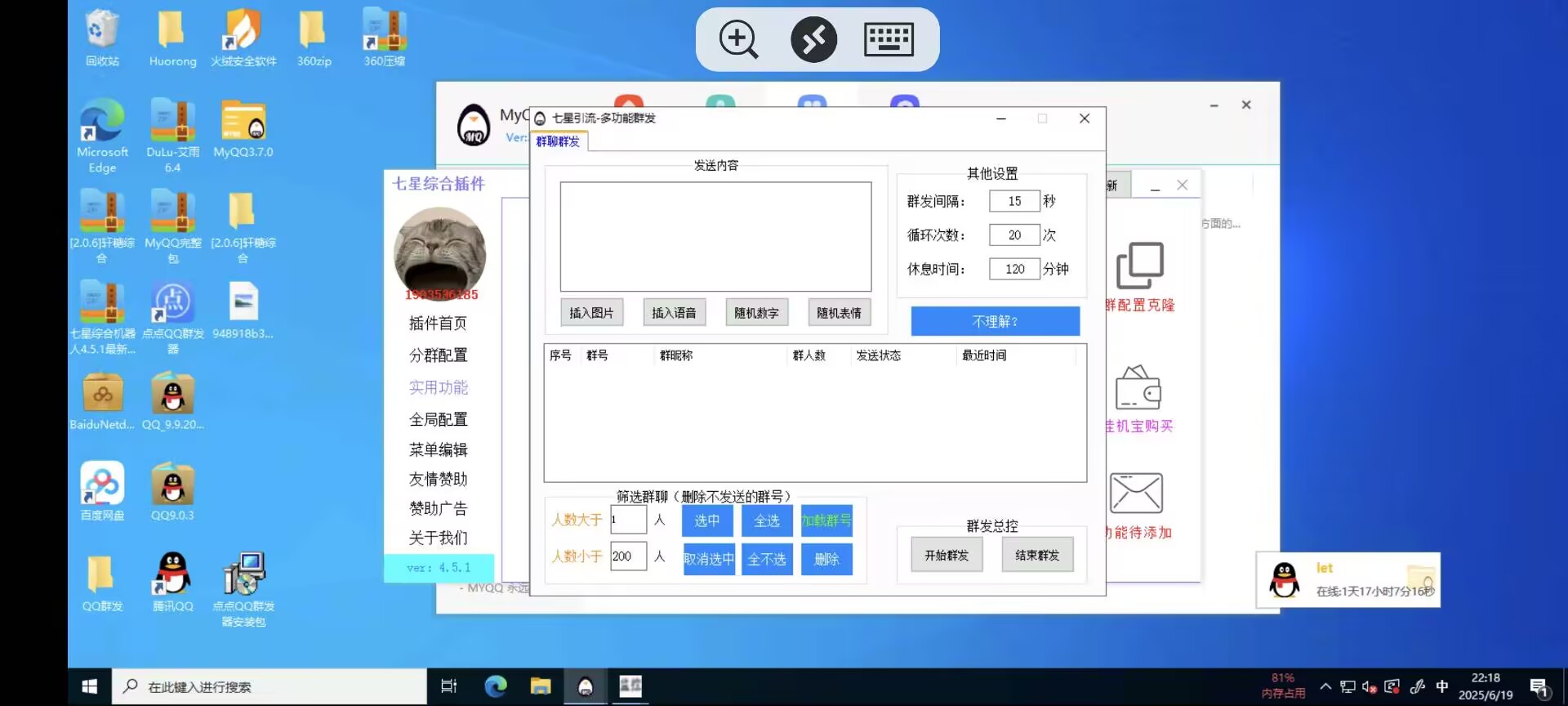Click the 随机表情 button
This screenshot has height=706, width=1568.
tap(839, 313)
